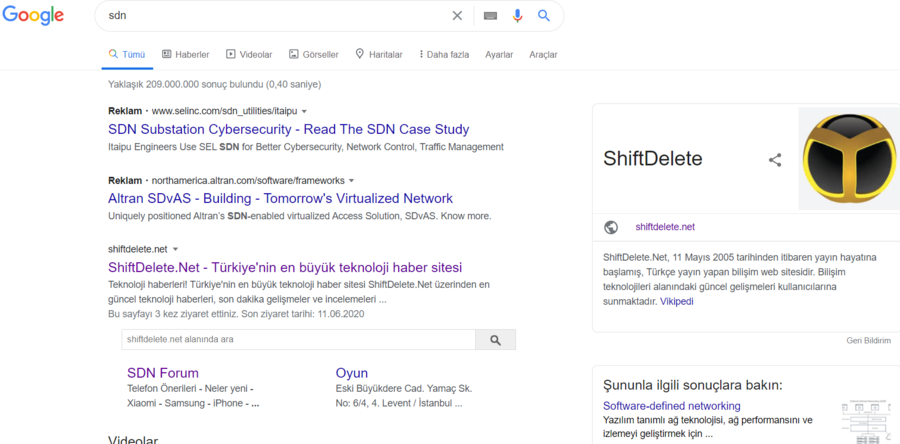Click the software-defined networking diagram thumbnail
This screenshot has height=444, width=900.
(x=868, y=422)
